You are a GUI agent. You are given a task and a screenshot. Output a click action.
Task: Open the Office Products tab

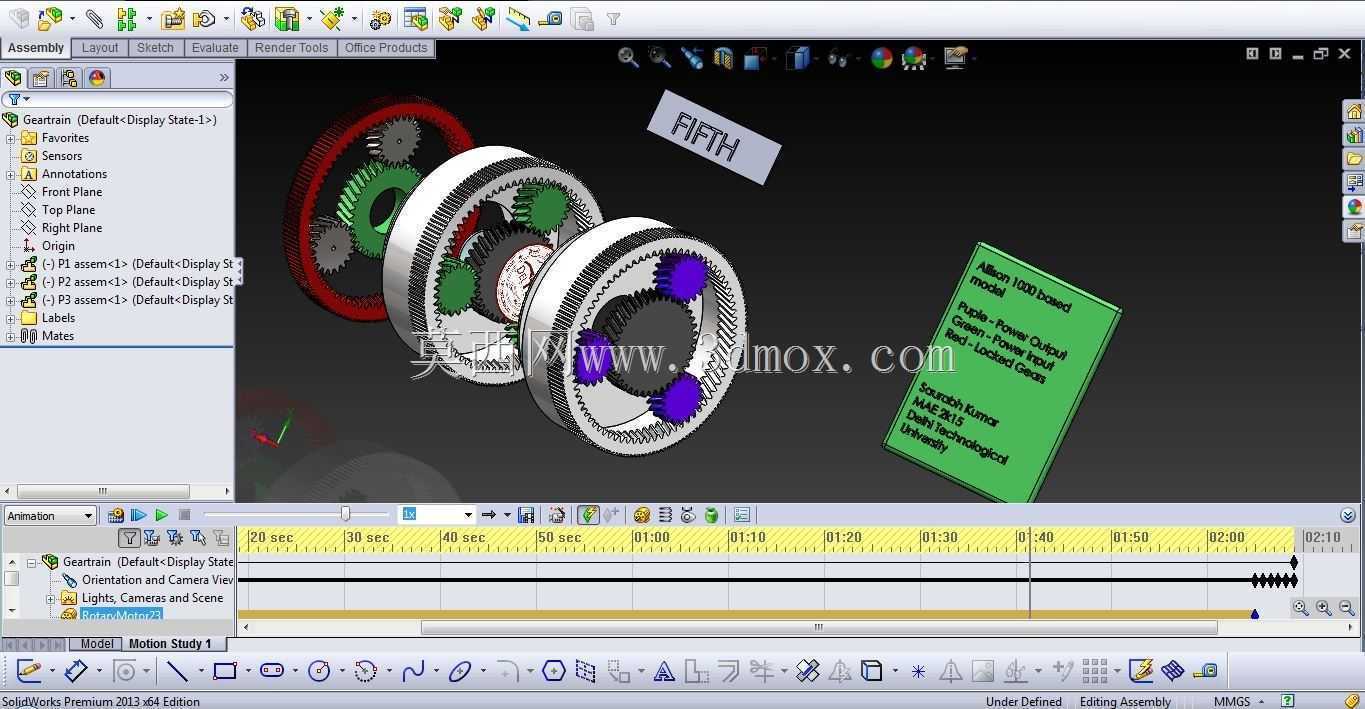pos(386,48)
